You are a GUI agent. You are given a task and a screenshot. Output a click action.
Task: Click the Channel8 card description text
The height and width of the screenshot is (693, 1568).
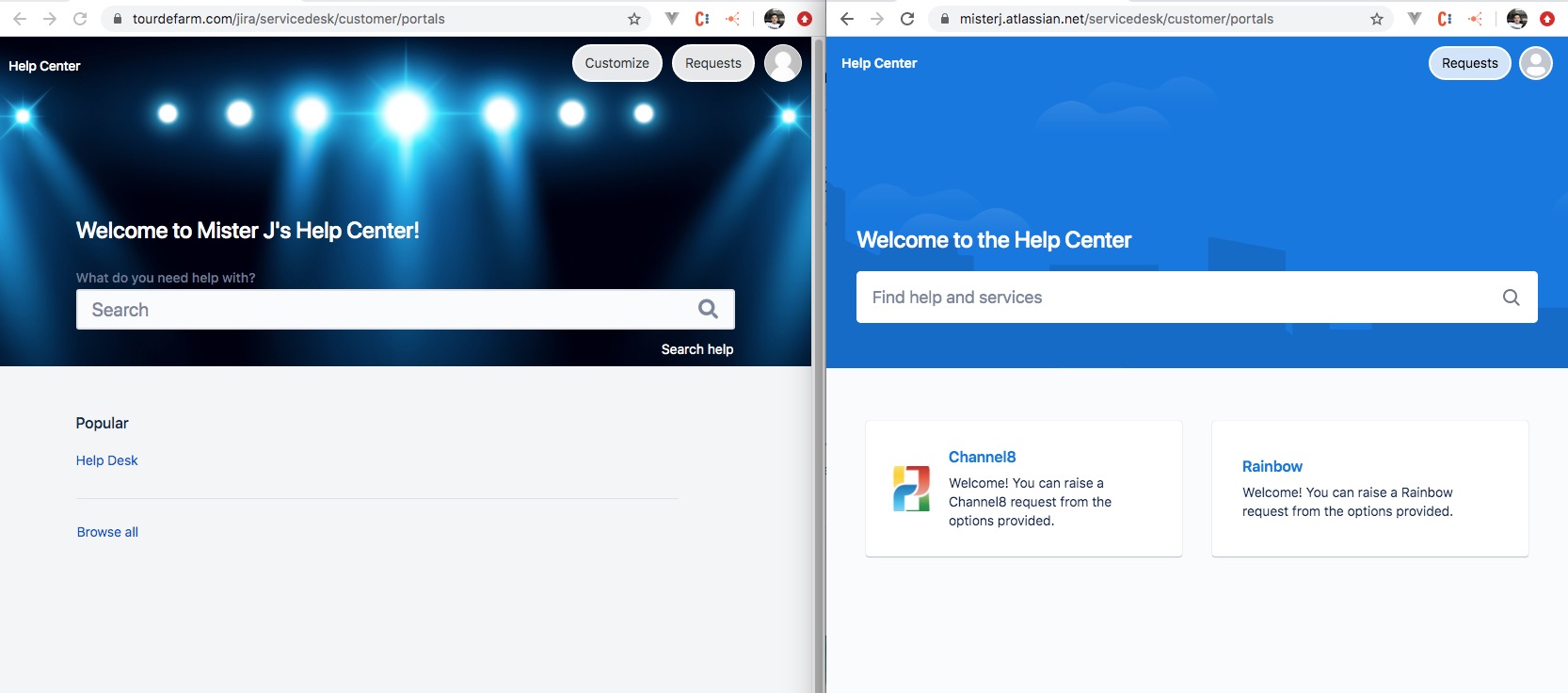[x=1030, y=502]
